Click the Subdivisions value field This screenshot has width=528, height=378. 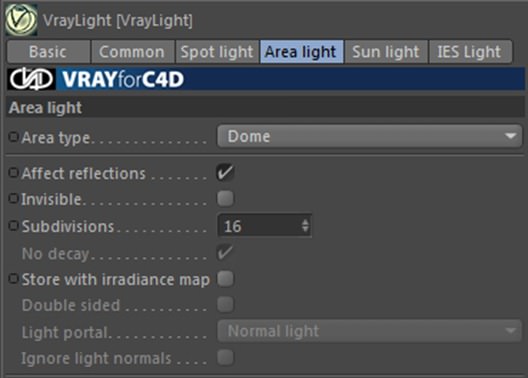(264, 226)
